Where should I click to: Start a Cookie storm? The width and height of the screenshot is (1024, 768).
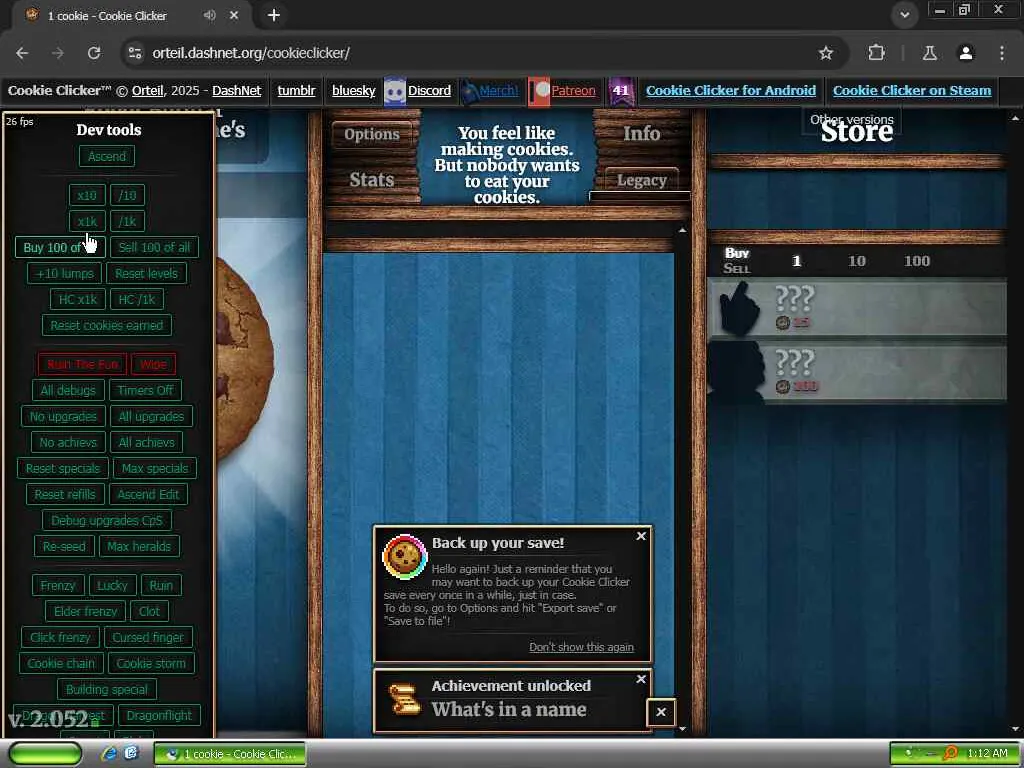(151, 664)
